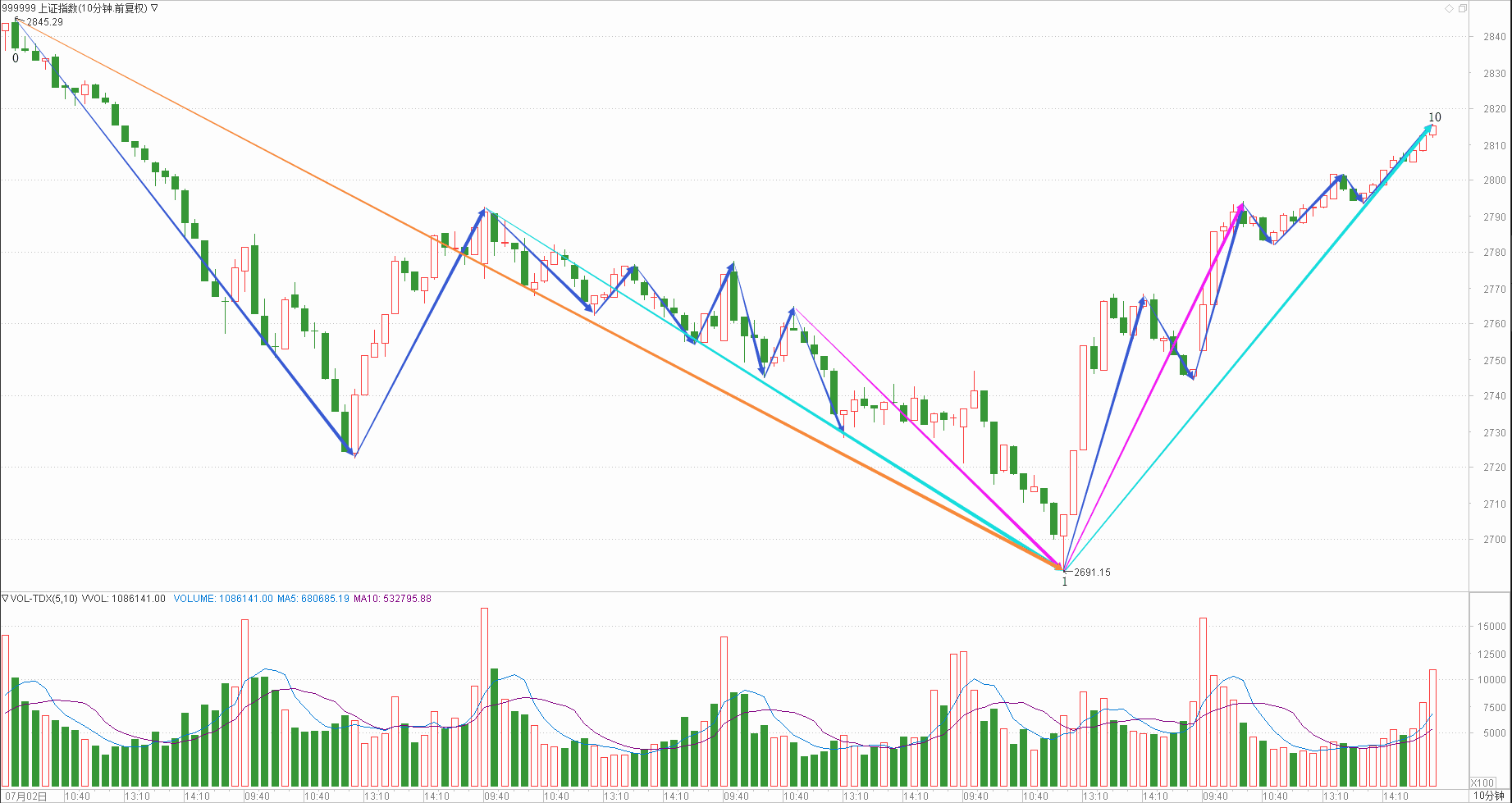This screenshot has height=803, width=1512.
Task: Click the VOLUME value label in indicator header
Action: pyautogui.click(x=223, y=599)
